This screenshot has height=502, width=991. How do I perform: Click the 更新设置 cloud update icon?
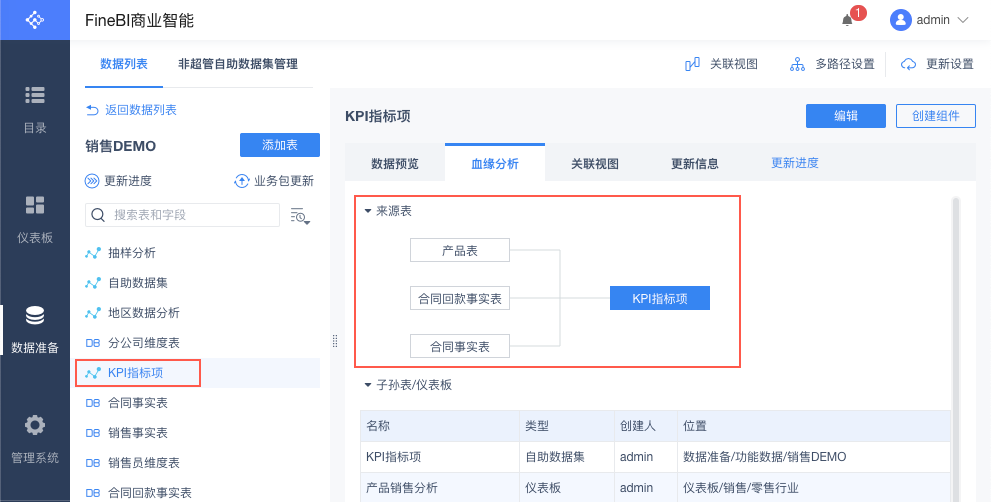coord(908,64)
